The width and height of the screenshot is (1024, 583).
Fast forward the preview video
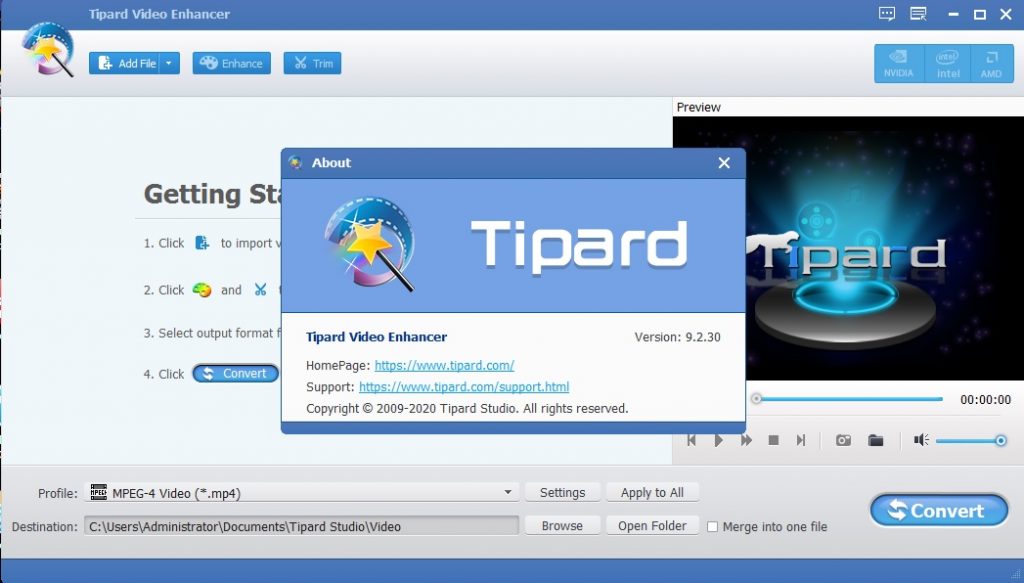click(746, 441)
